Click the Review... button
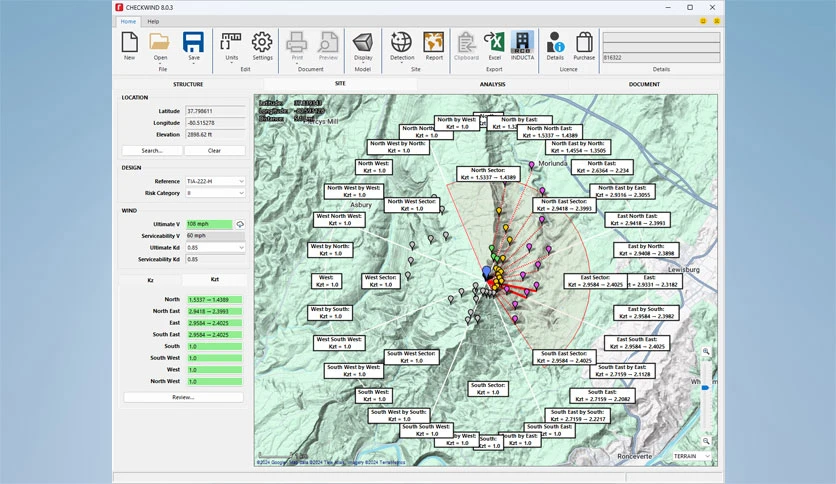Screen dimensions: 836x484 (x=183, y=397)
